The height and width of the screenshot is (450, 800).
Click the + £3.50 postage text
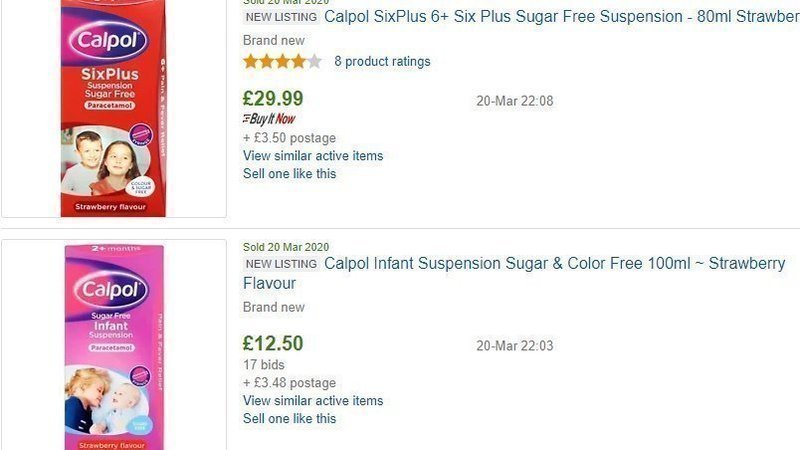click(289, 138)
